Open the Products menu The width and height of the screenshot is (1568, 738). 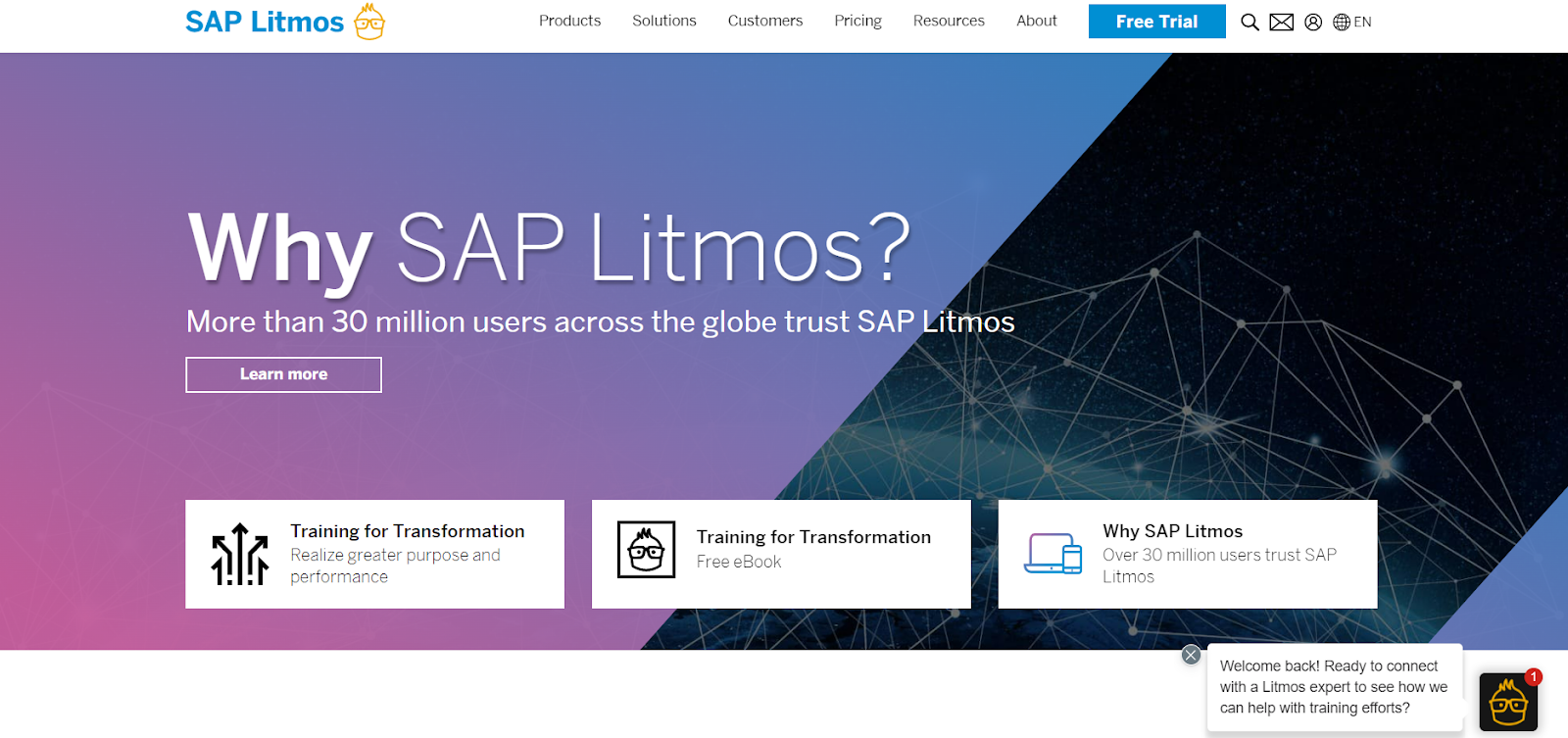click(569, 21)
